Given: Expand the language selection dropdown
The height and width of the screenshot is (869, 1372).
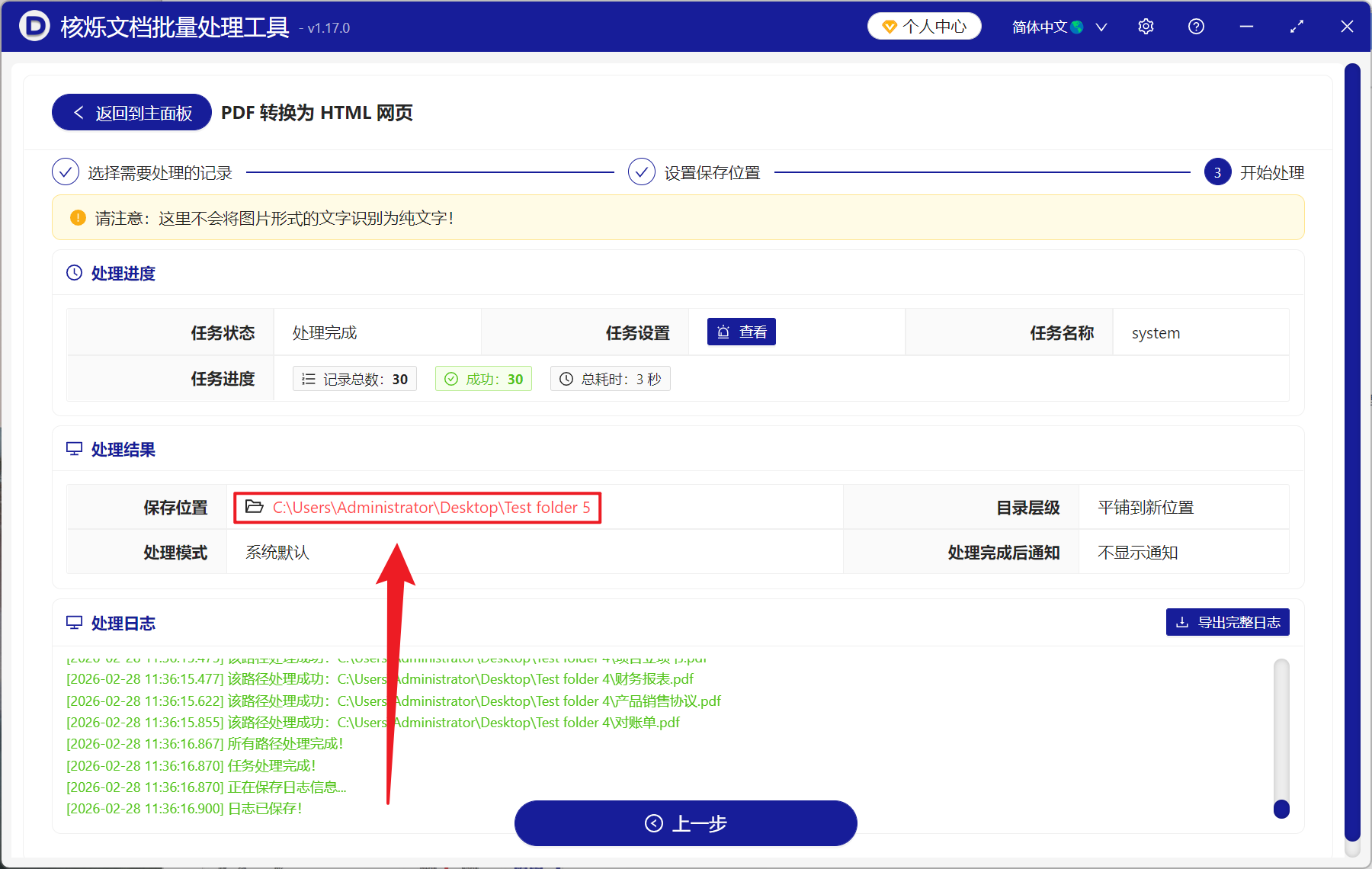Looking at the screenshot, I should point(1101,27).
